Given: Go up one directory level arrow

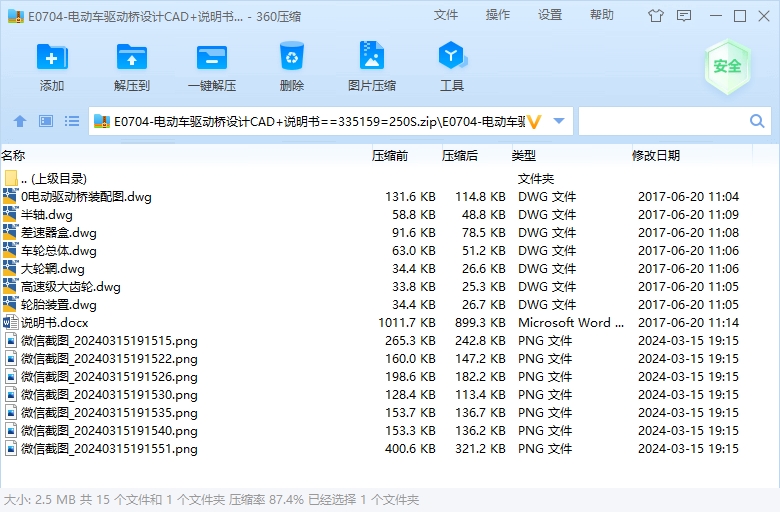Looking at the screenshot, I should tap(20, 121).
